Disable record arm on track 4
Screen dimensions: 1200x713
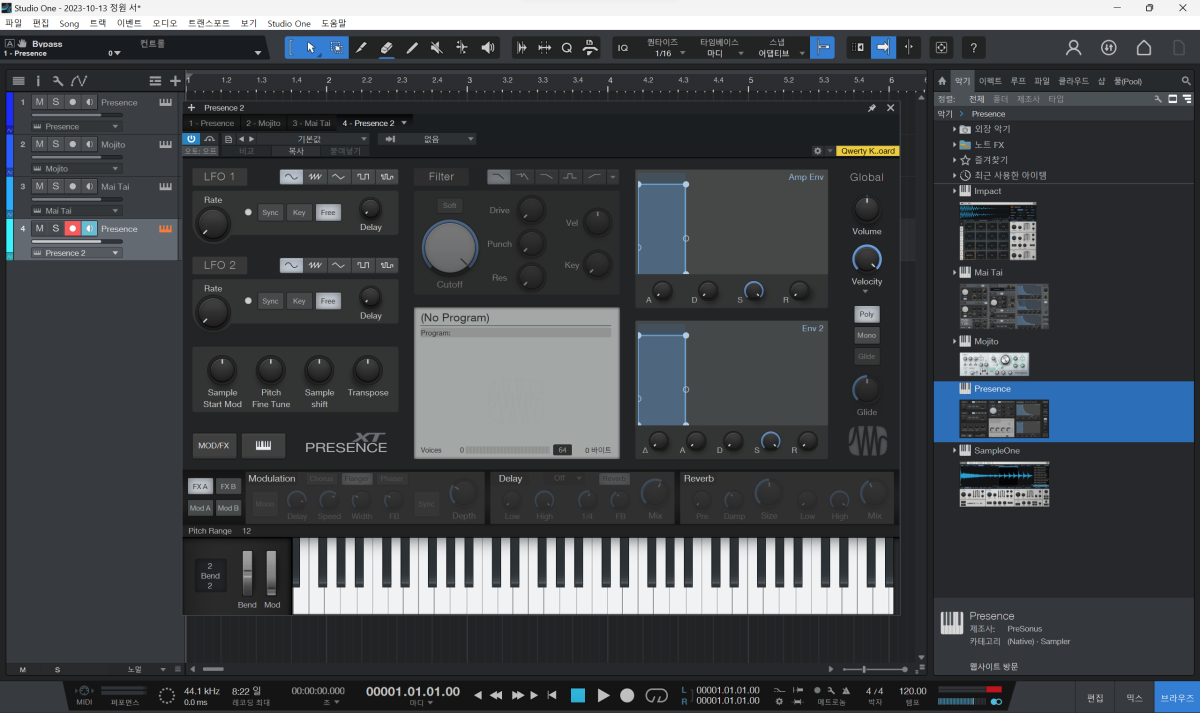tap(72, 228)
